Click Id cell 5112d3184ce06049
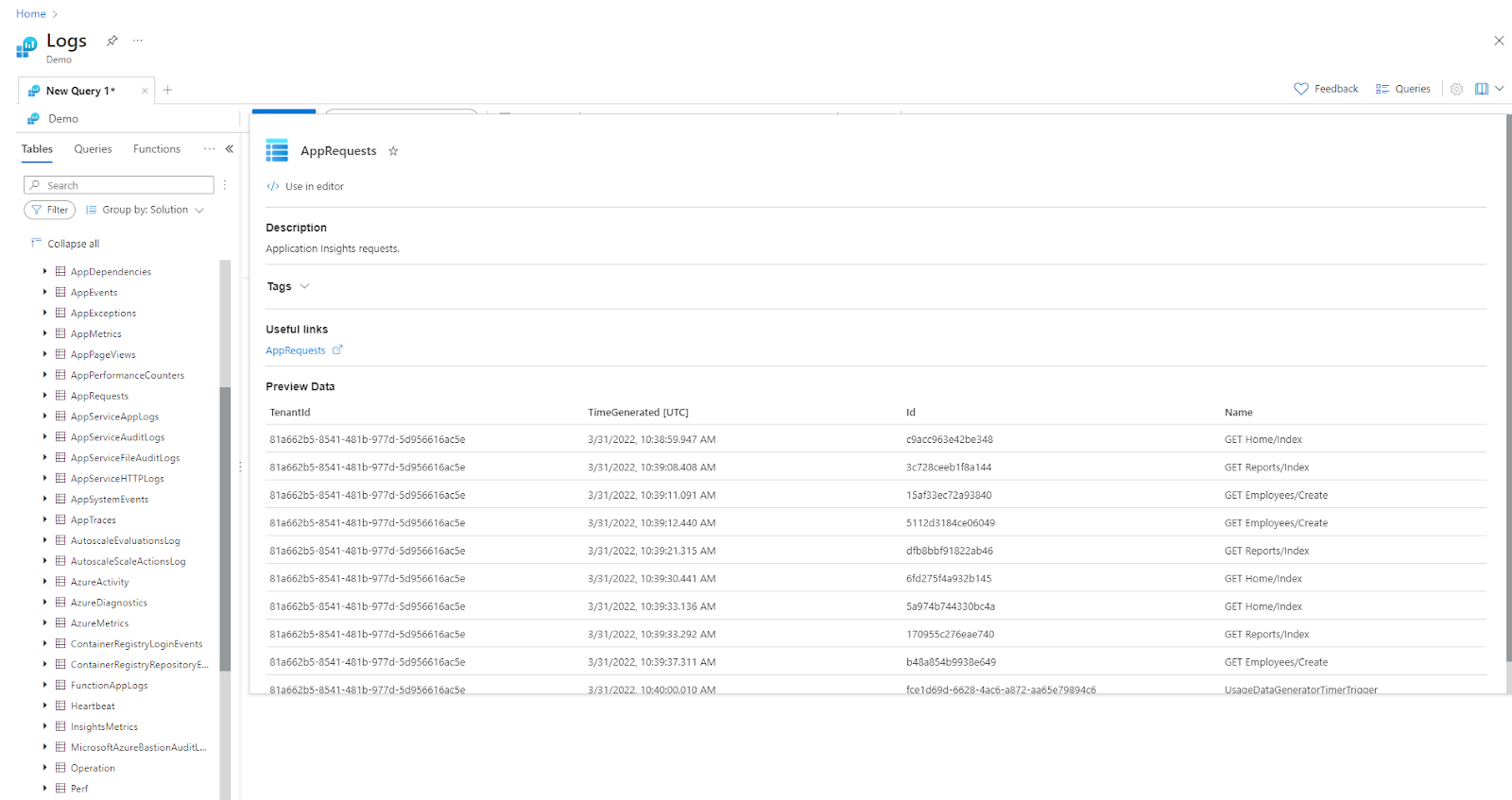Screen dimensions: 1512x800 951,523
